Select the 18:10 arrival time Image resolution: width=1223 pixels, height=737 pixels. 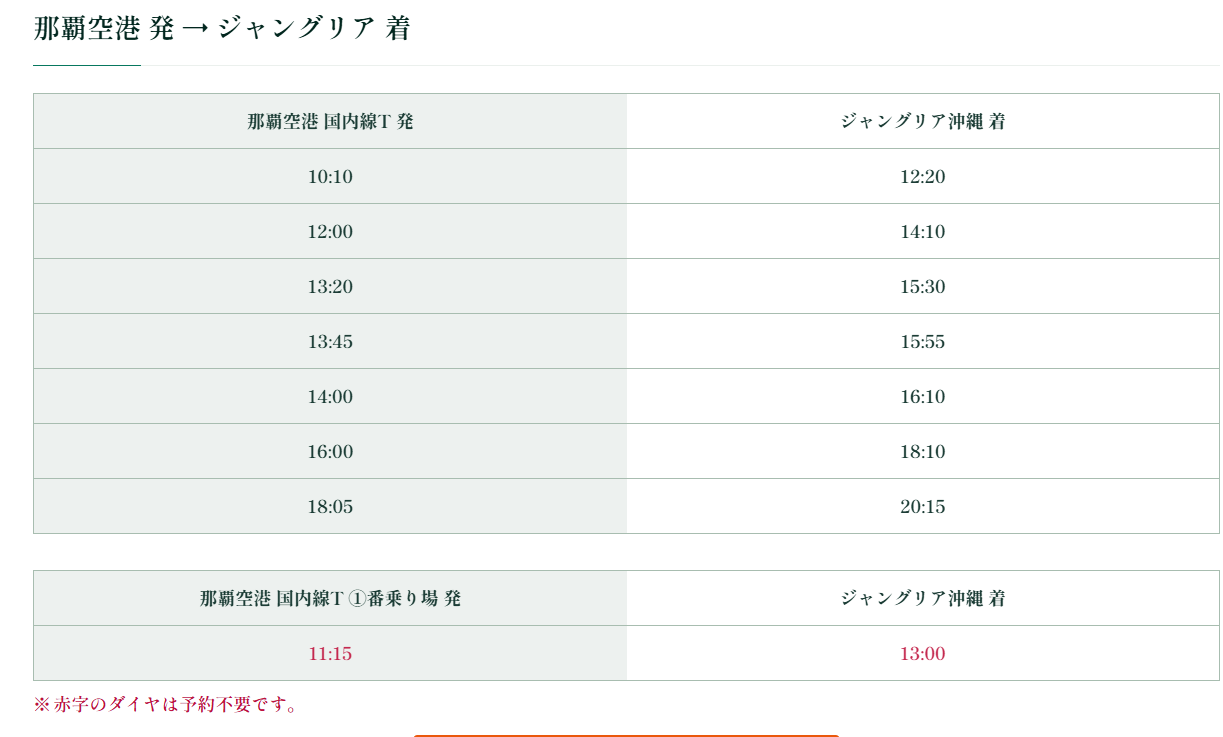(x=922, y=452)
